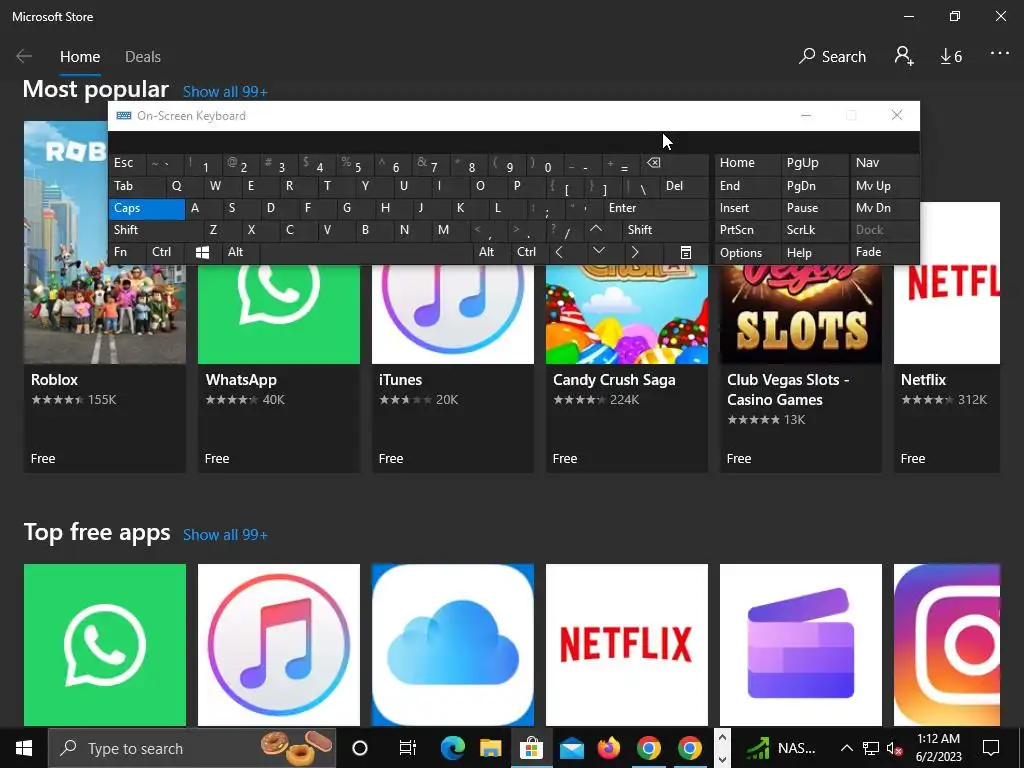Open Clipchamp tile in Top free apps
1024x768 pixels.
801,645
